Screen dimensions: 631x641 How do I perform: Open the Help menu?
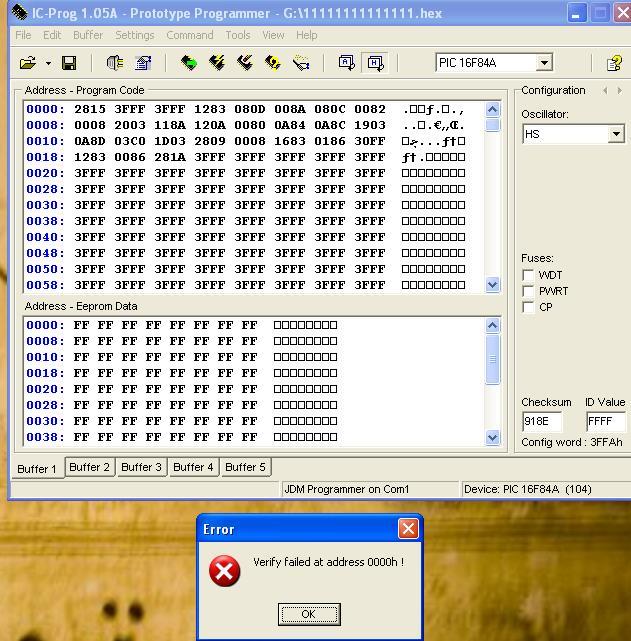click(307, 35)
